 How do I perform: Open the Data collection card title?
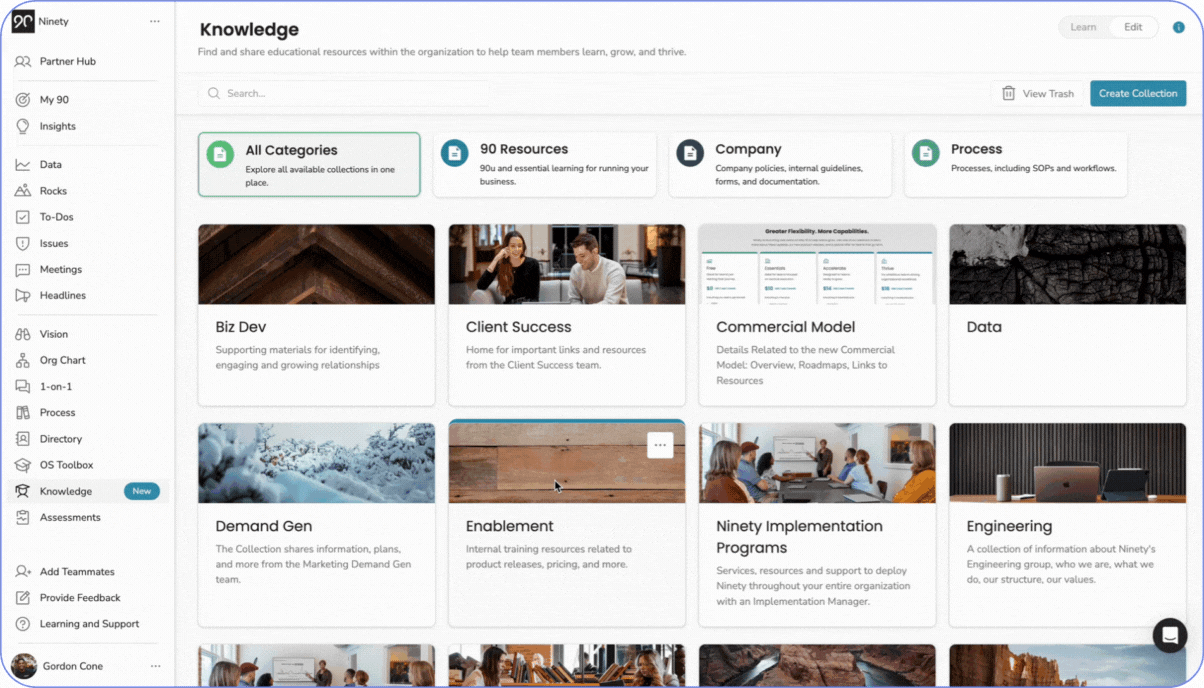[984, 327]
